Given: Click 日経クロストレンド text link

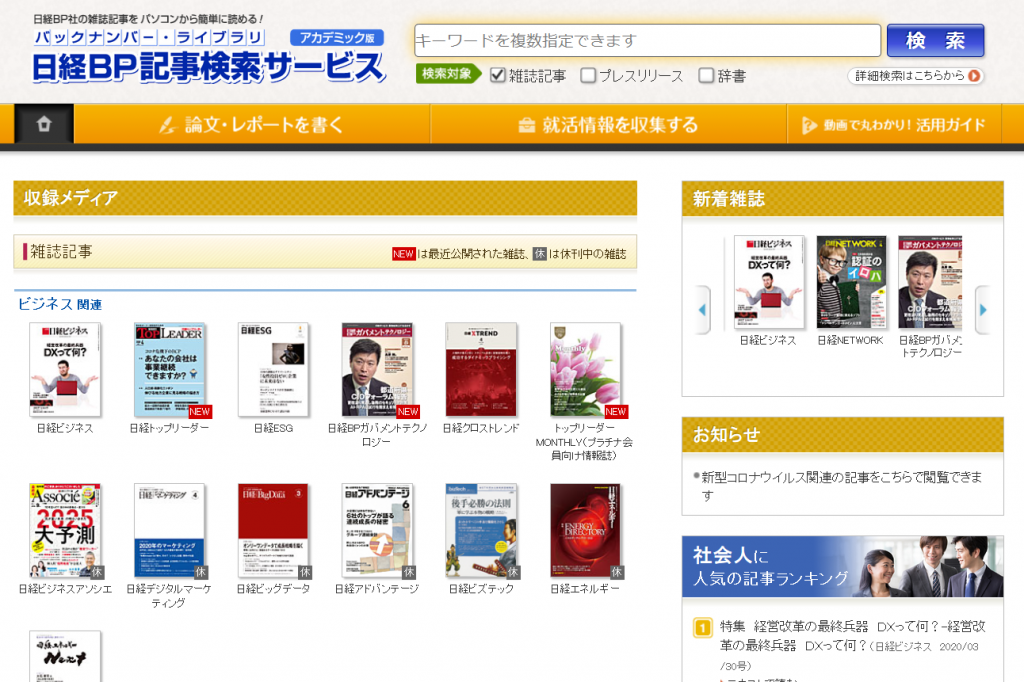Looking at the screenshot, I should pos(481,428).
